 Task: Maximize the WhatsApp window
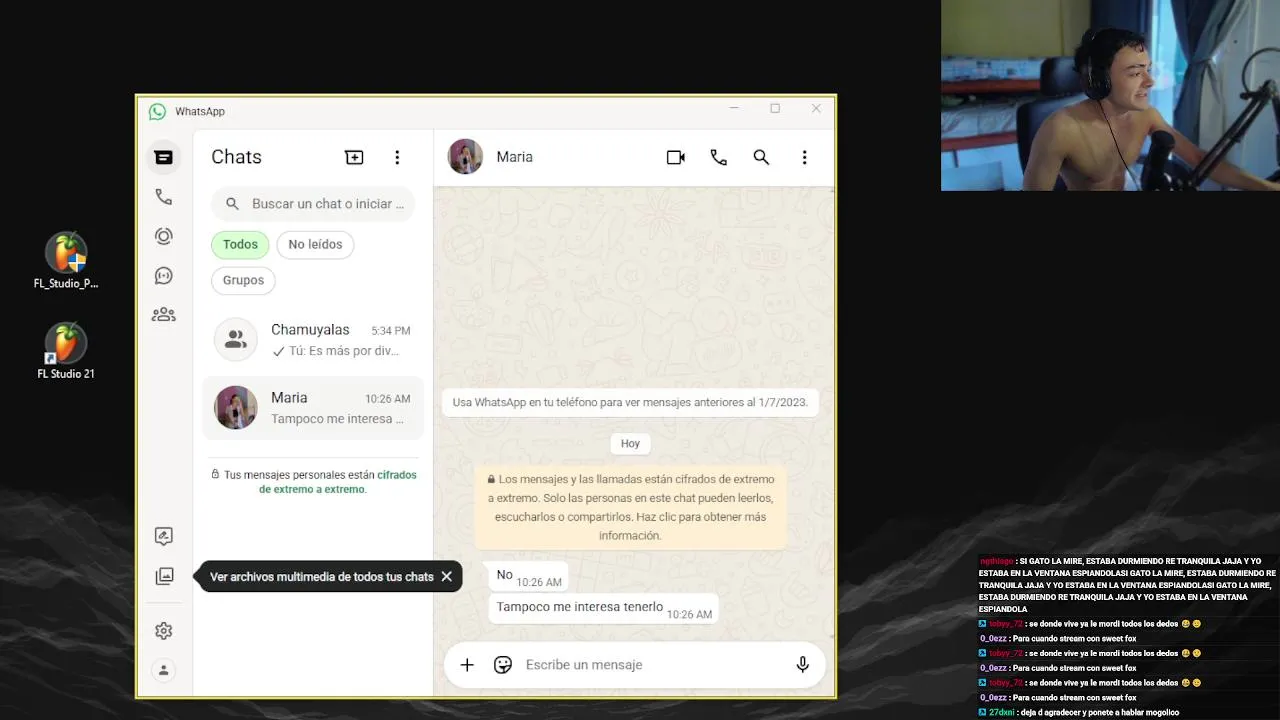775,108
